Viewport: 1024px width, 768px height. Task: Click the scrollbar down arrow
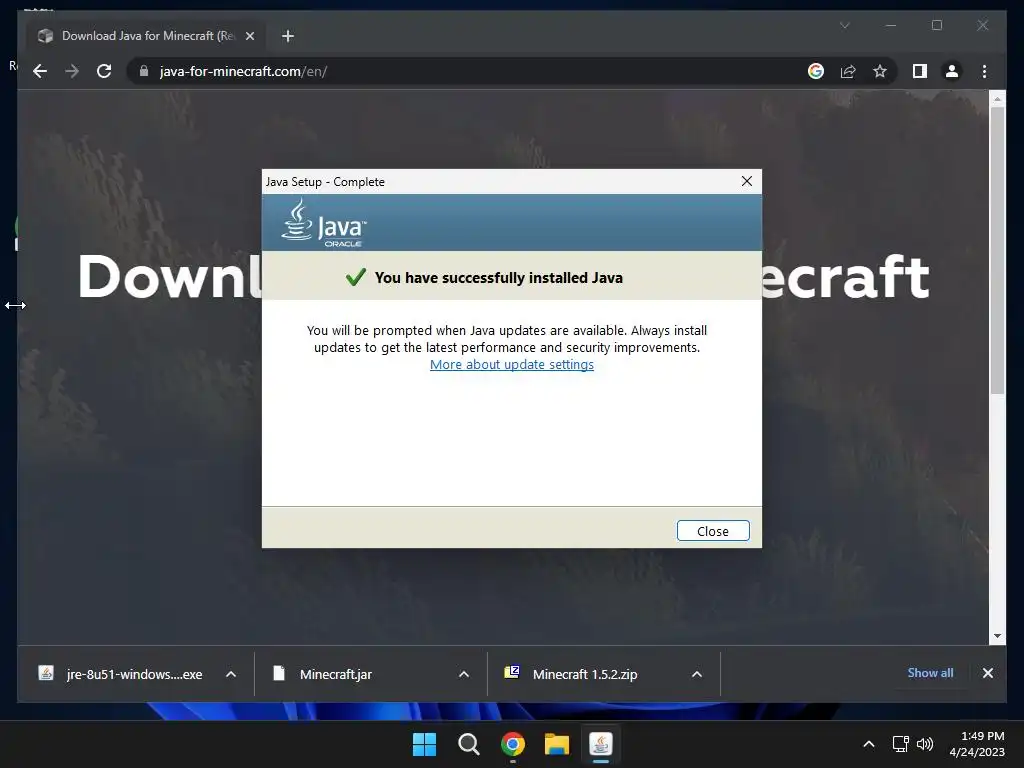(997, 635)
